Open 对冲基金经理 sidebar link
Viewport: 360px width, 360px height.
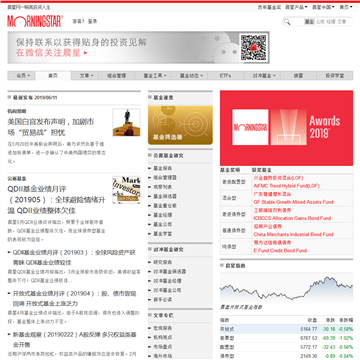point(167,281)
